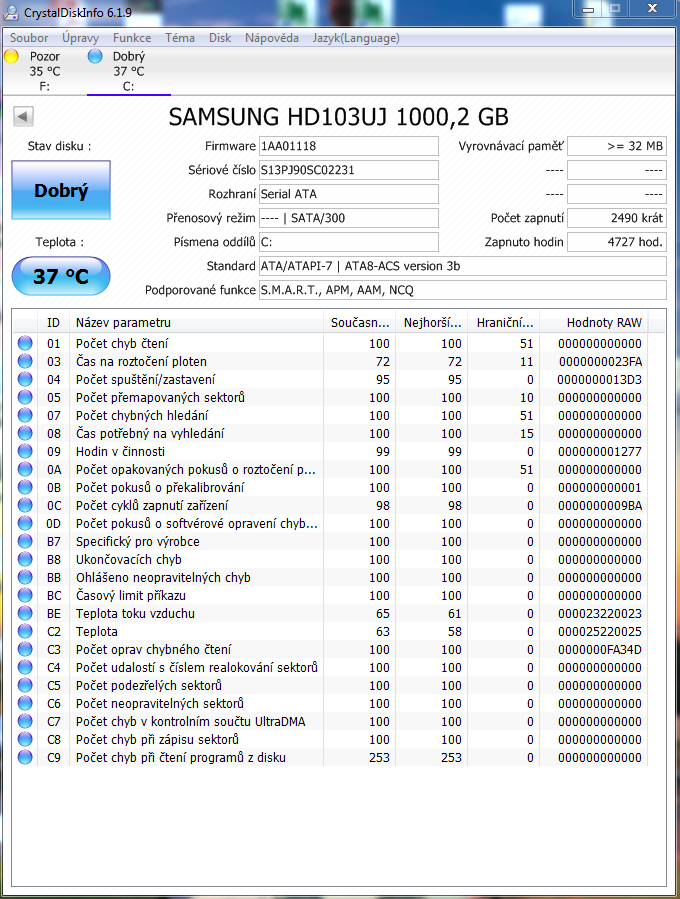Click the Hraniční... column header

coord(505,323)
